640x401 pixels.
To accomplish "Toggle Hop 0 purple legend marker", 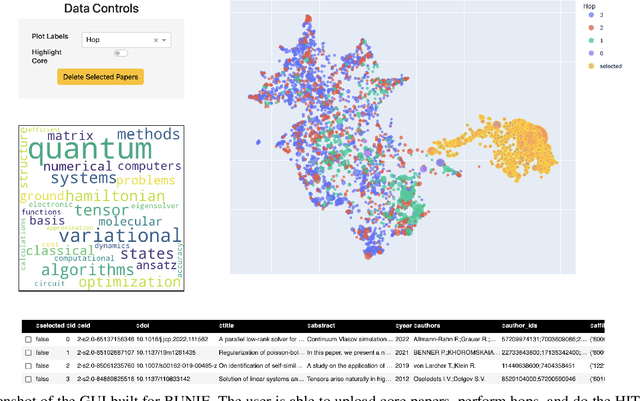I will coord(591,51).
